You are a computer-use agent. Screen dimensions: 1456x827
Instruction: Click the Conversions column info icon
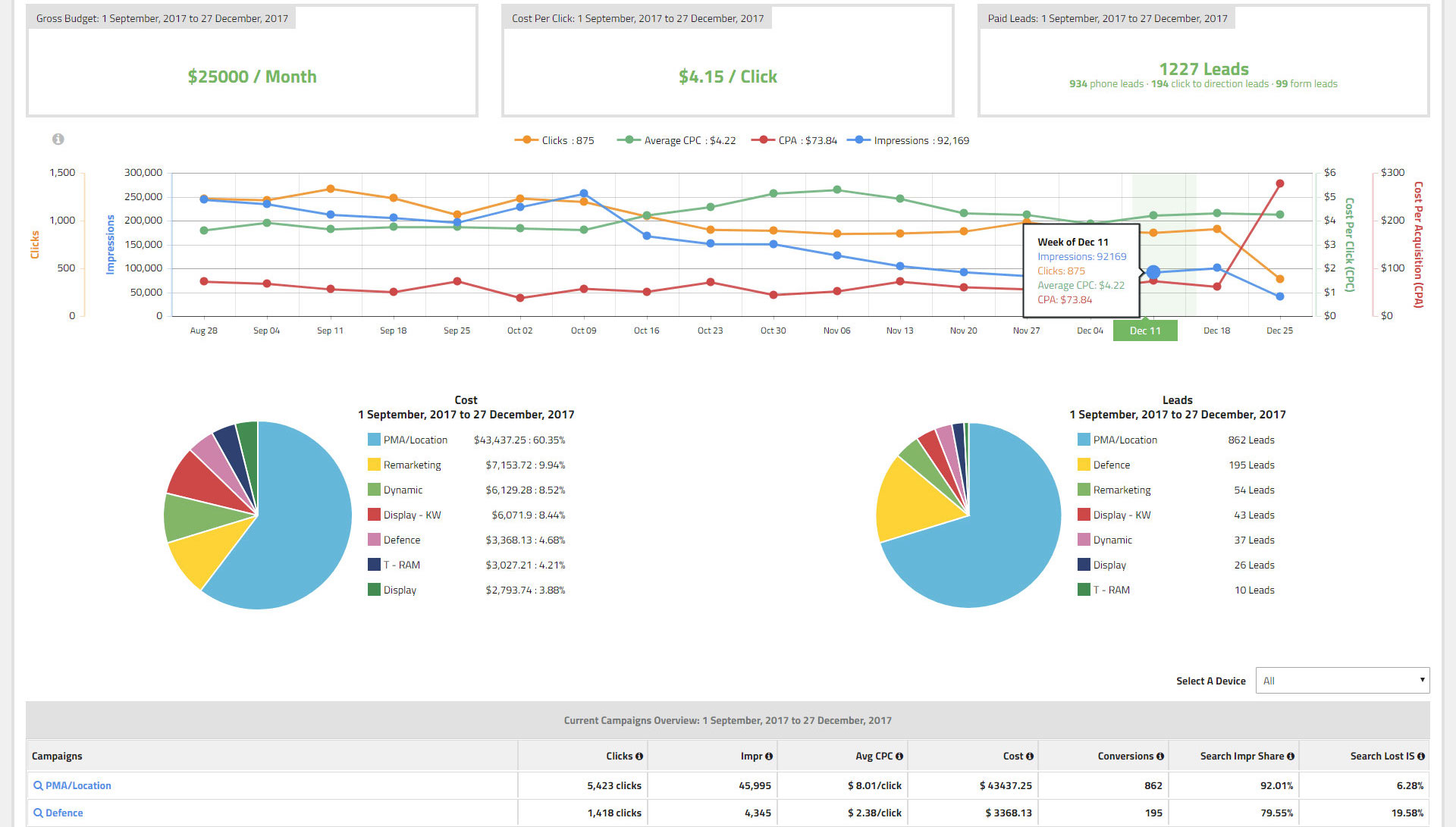coord(1160,757)
